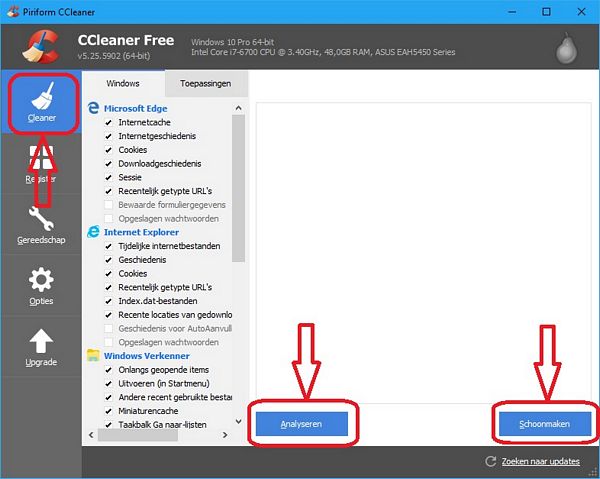Image resolution: width=600 pixels, height=479 pixels.
Task: Click the refresh icon beside update link
Action: [491, 461]
